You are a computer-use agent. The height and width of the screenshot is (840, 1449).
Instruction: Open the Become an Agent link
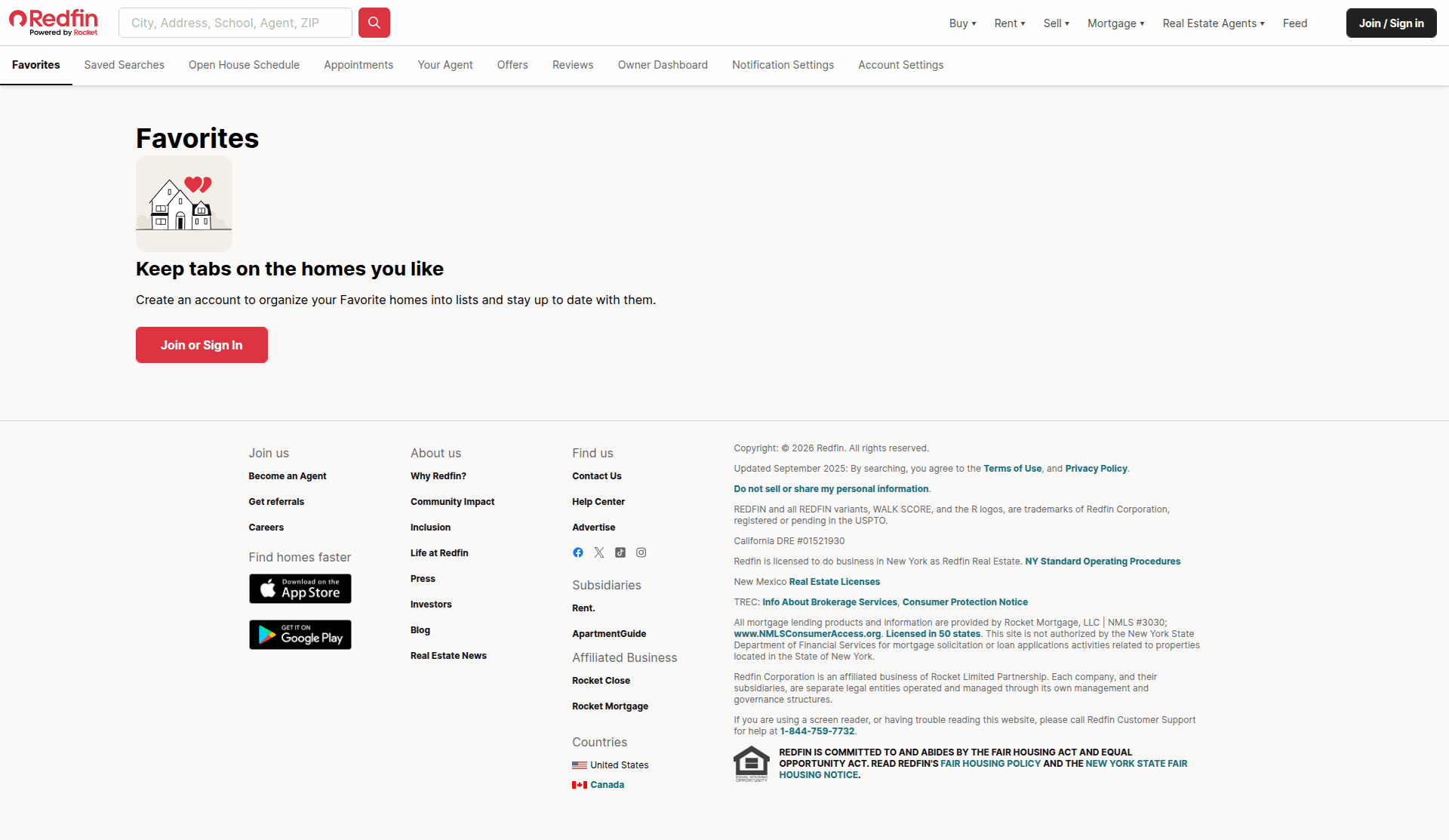(288, 476)
